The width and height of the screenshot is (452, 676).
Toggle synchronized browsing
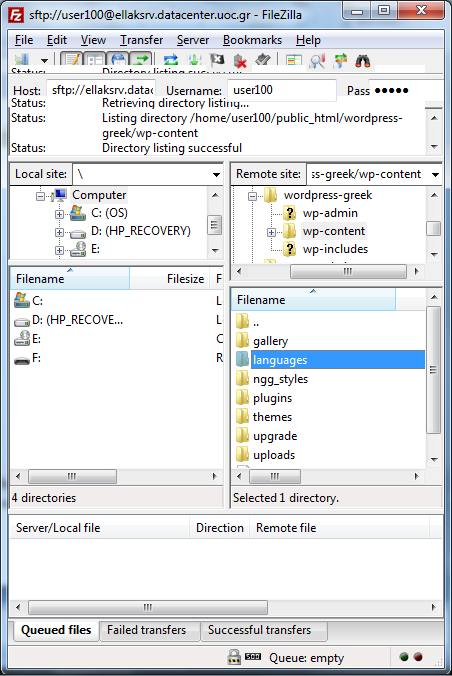(x=340, y=60)
